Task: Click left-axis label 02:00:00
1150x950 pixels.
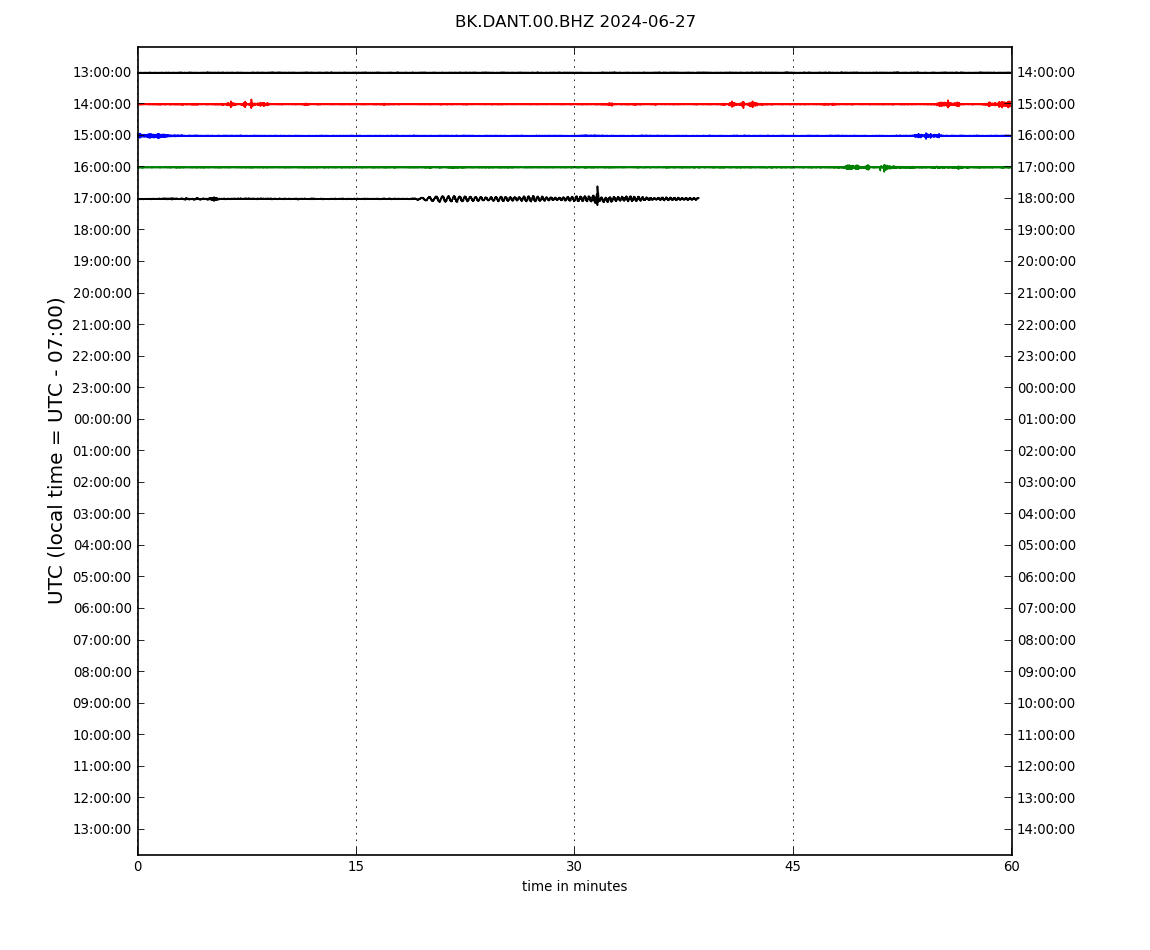Action: coord(102,483)
